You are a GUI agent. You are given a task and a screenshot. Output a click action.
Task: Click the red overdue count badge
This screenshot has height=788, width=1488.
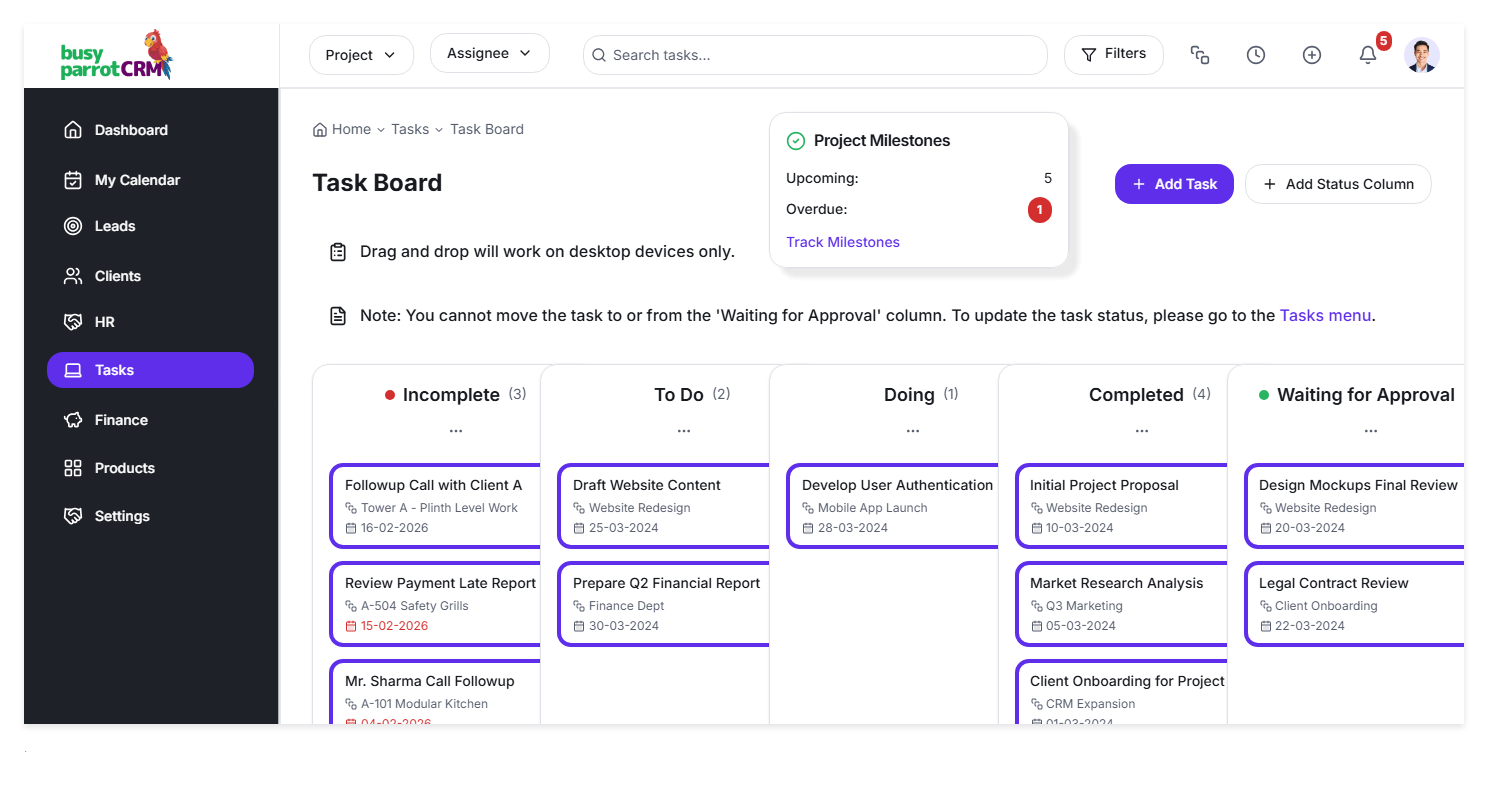(1039, 210)
